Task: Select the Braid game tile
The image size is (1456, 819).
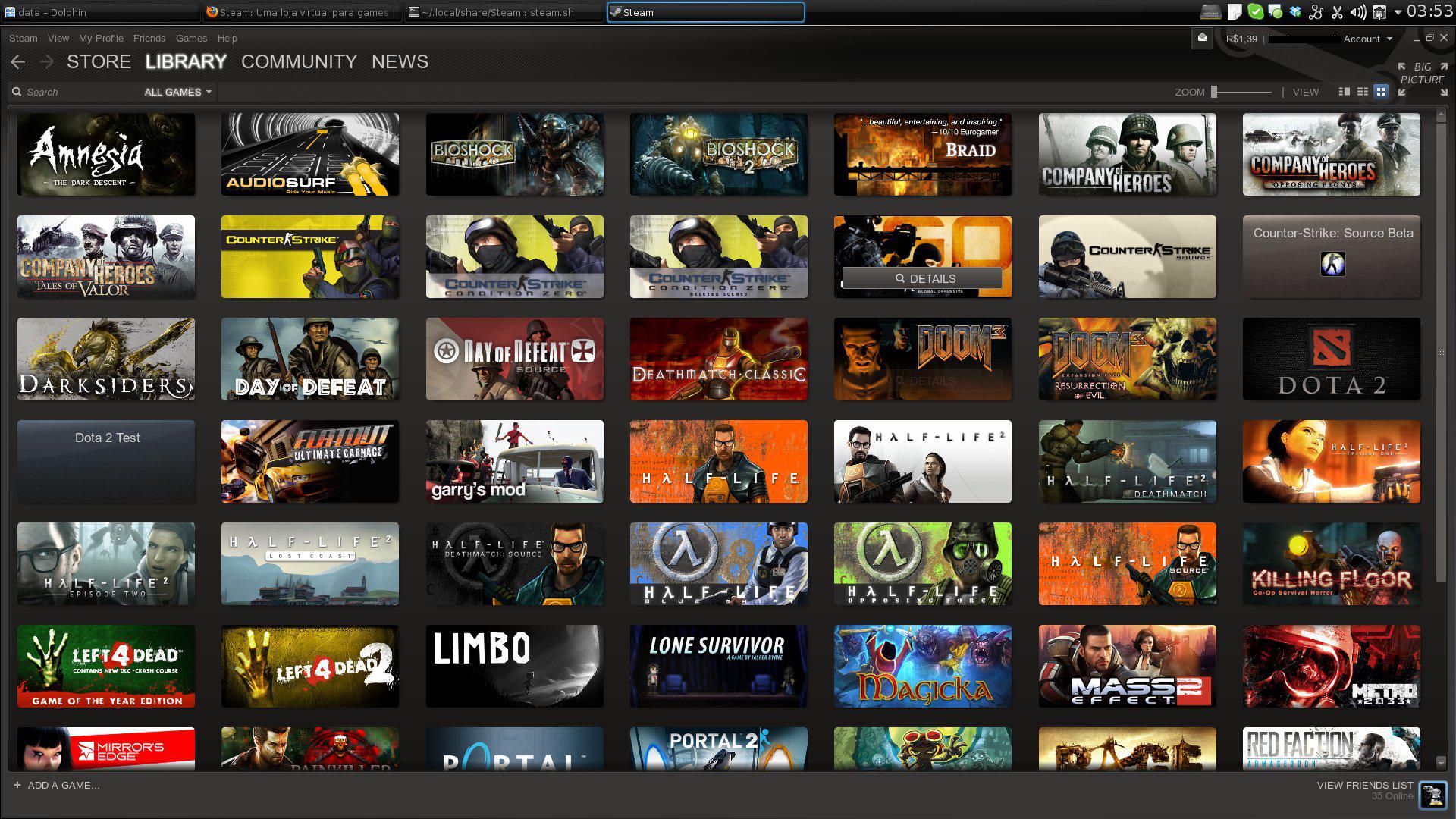Action: coord(923,155)
